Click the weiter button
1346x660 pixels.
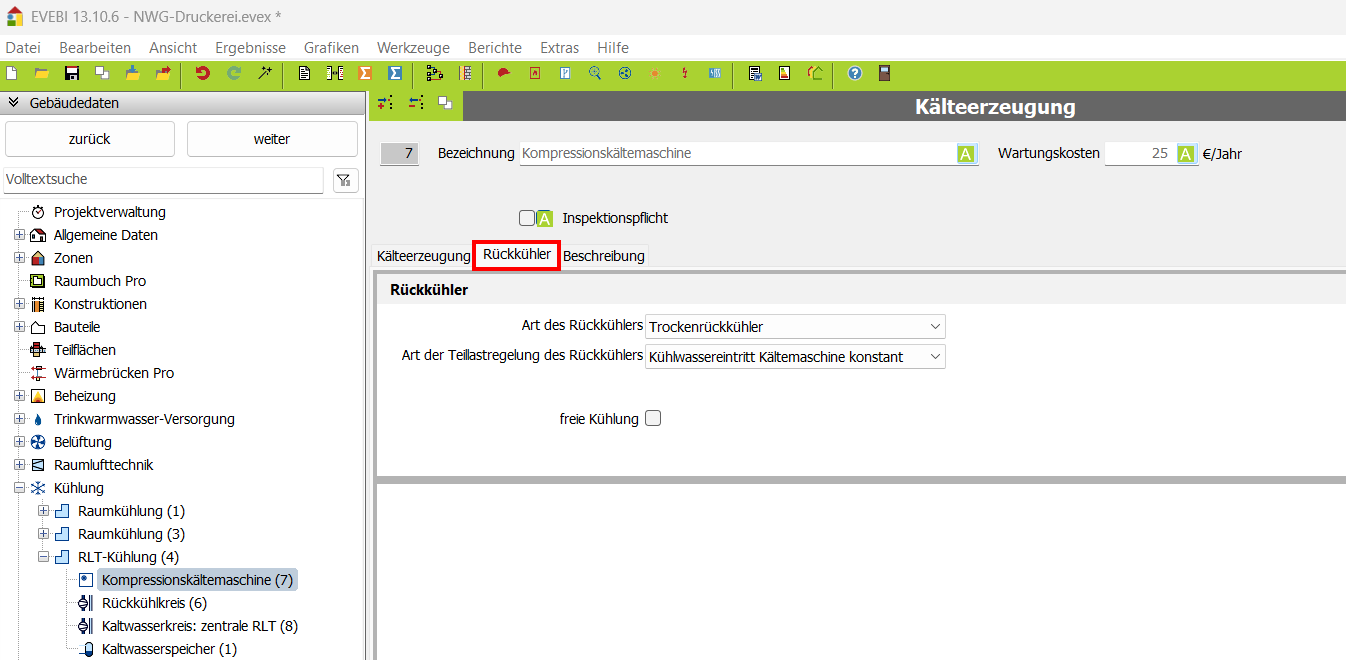click(x=272, y=139)
